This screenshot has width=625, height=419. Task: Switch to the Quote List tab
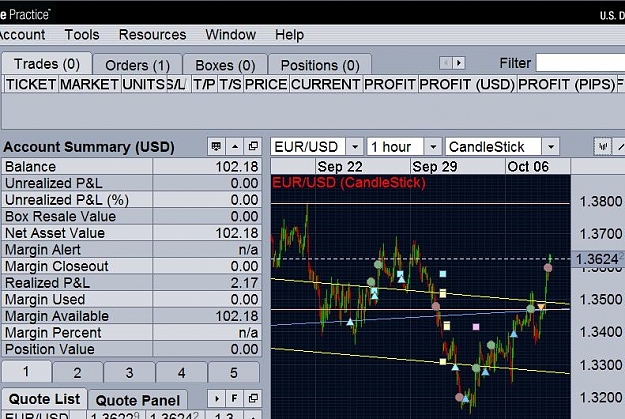pos(44,399)
